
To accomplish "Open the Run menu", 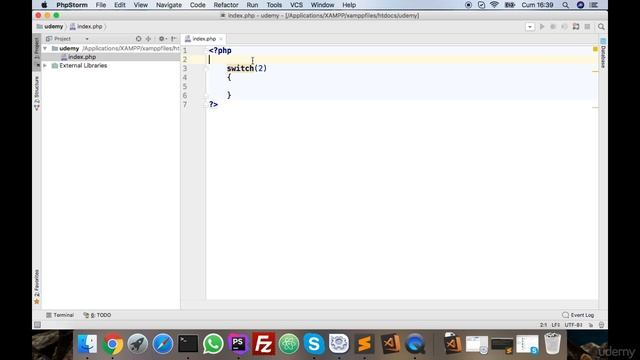I will pyautogui.click(x=252, y=5).
